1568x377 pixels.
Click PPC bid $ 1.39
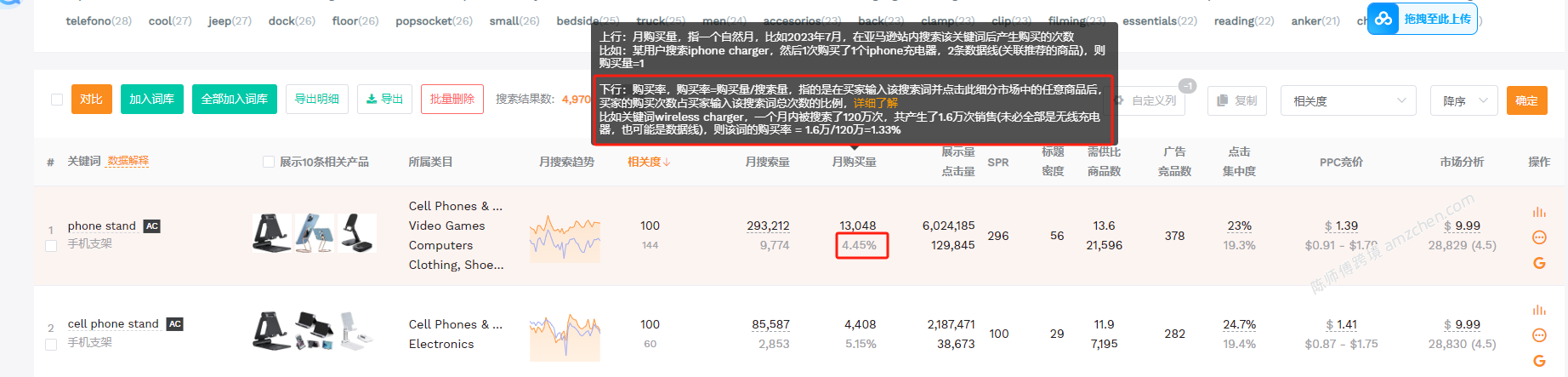(x=1341, y=226)
